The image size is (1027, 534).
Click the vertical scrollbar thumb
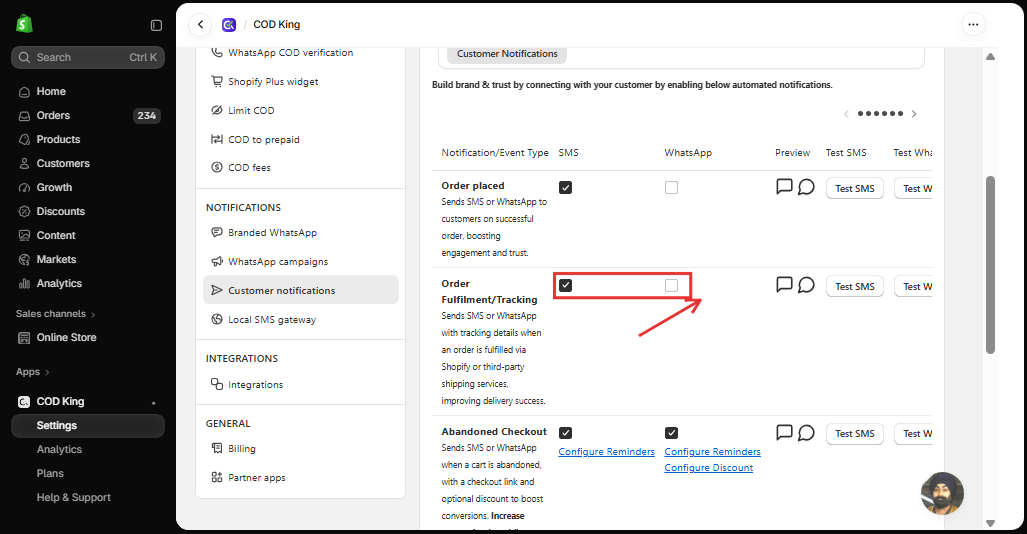pyautogui.click(x=990, y=265)
